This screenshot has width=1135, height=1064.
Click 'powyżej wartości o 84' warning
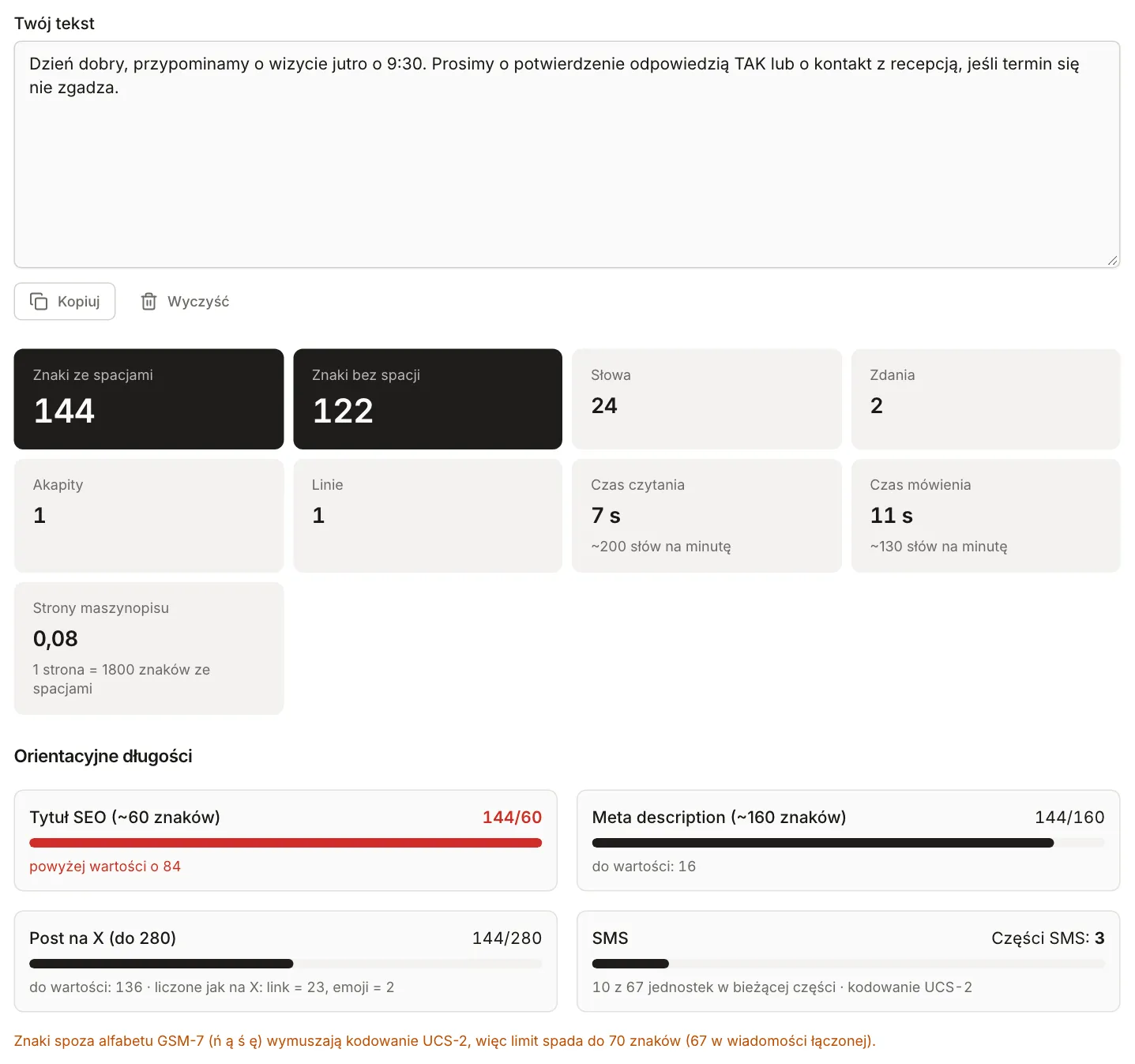tap(105, 867)
